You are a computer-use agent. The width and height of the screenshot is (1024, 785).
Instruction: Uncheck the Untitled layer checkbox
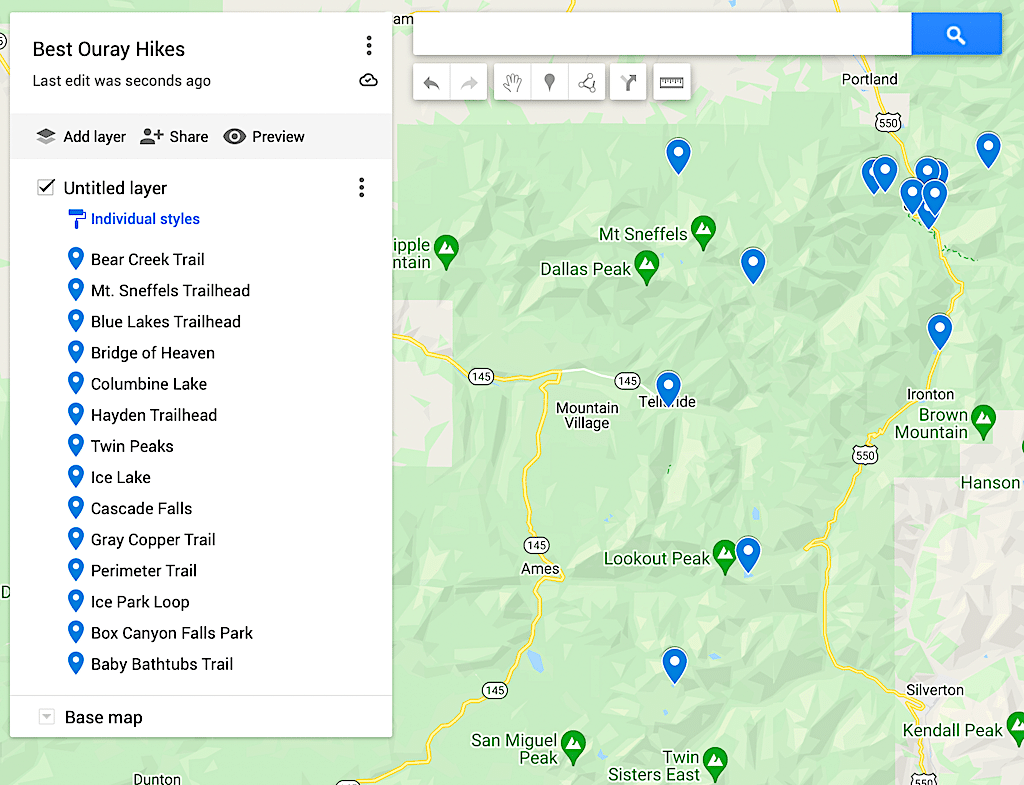45,187
